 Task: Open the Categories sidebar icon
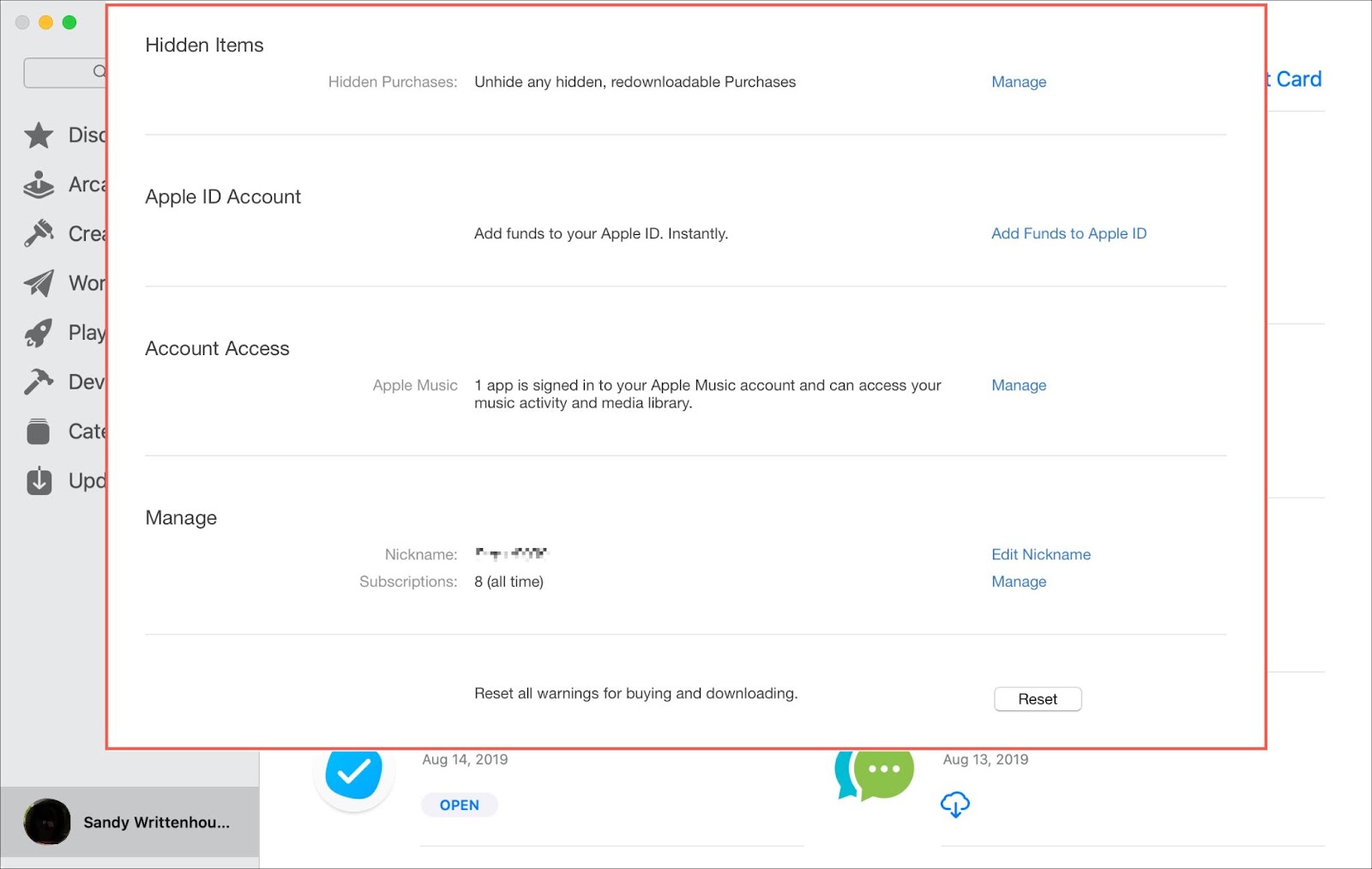pos(39,431)
